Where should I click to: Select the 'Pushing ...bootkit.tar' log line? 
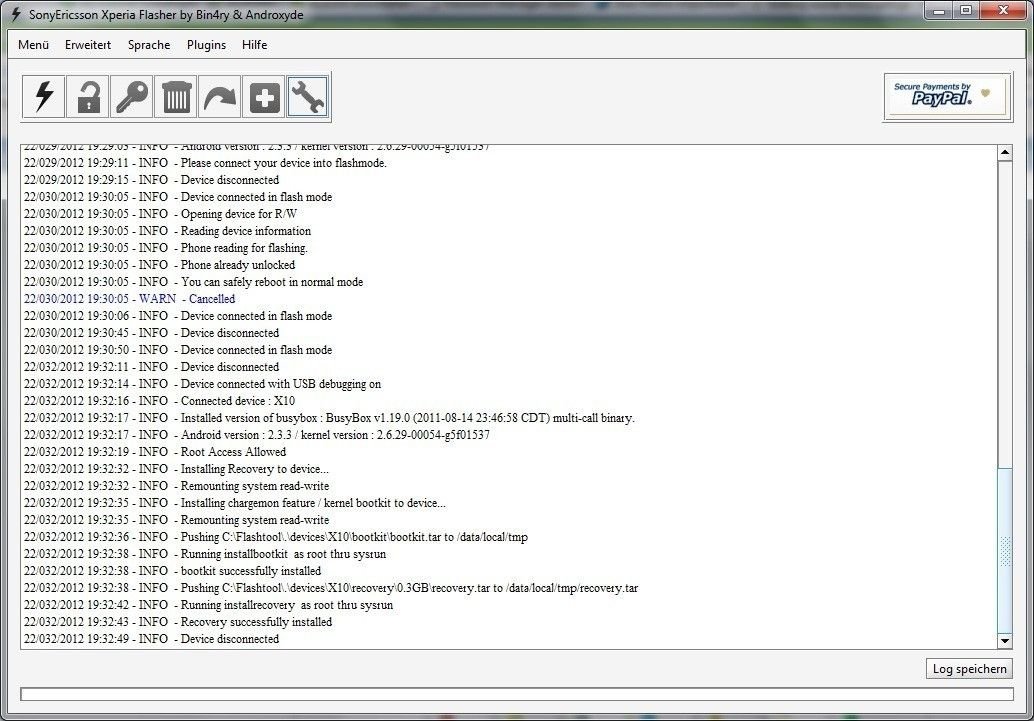point(276,537)
